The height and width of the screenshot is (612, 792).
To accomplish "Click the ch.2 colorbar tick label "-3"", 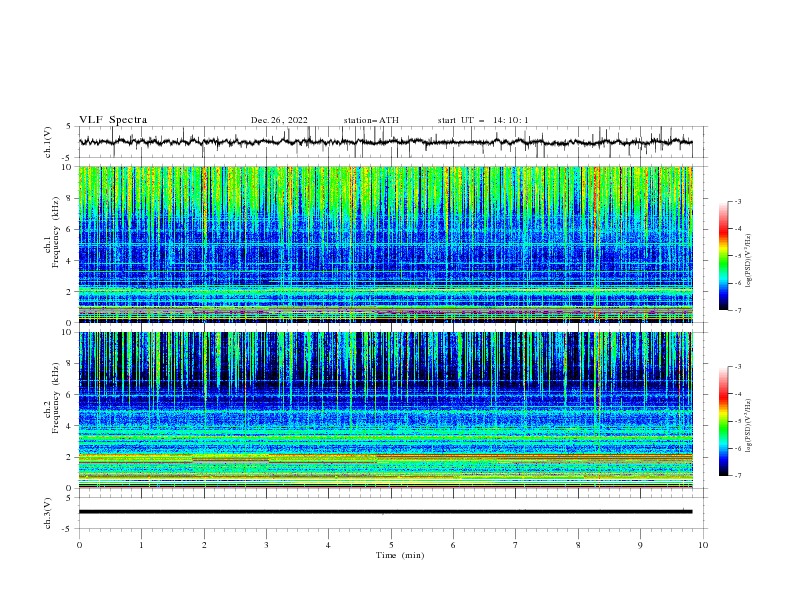I will [738, 367].
